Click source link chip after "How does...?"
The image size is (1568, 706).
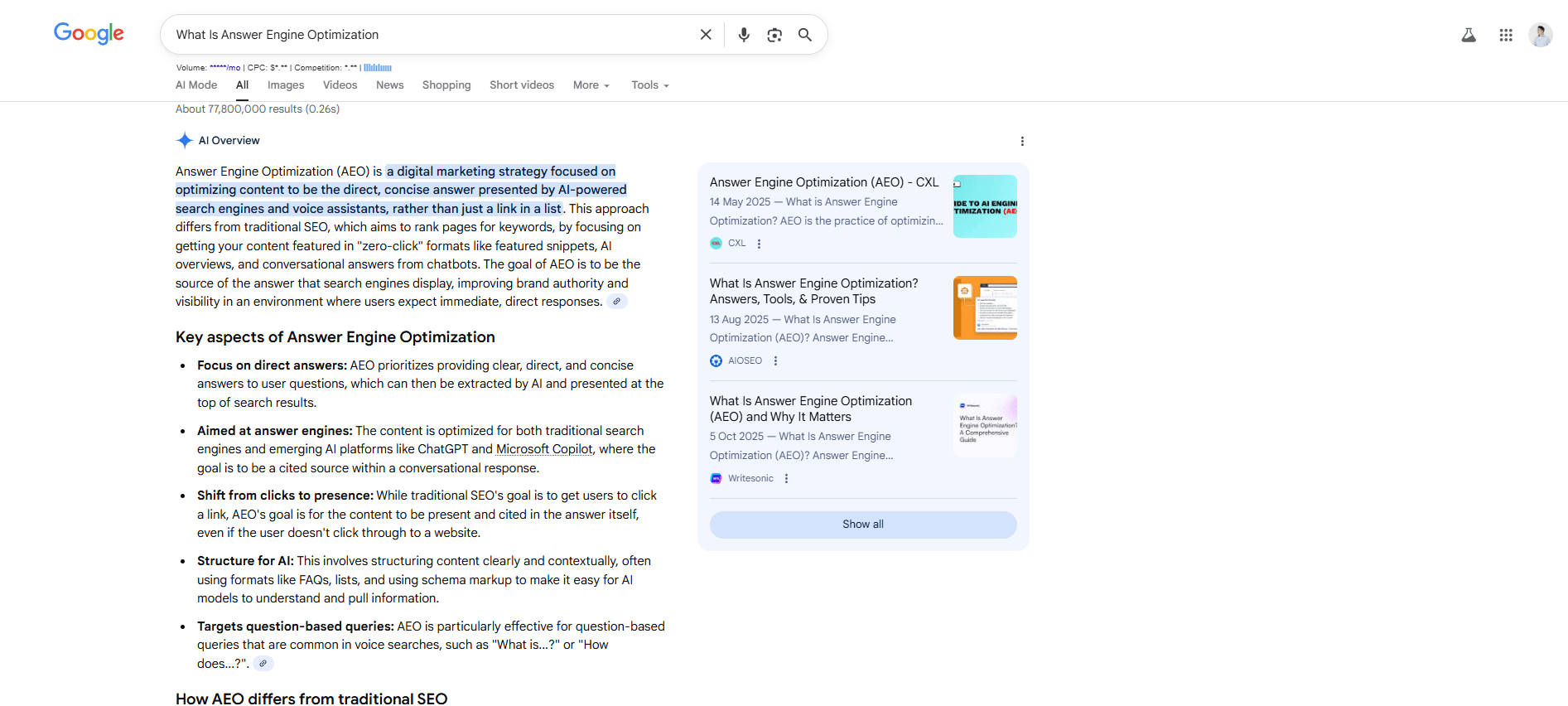click(263, 664)
